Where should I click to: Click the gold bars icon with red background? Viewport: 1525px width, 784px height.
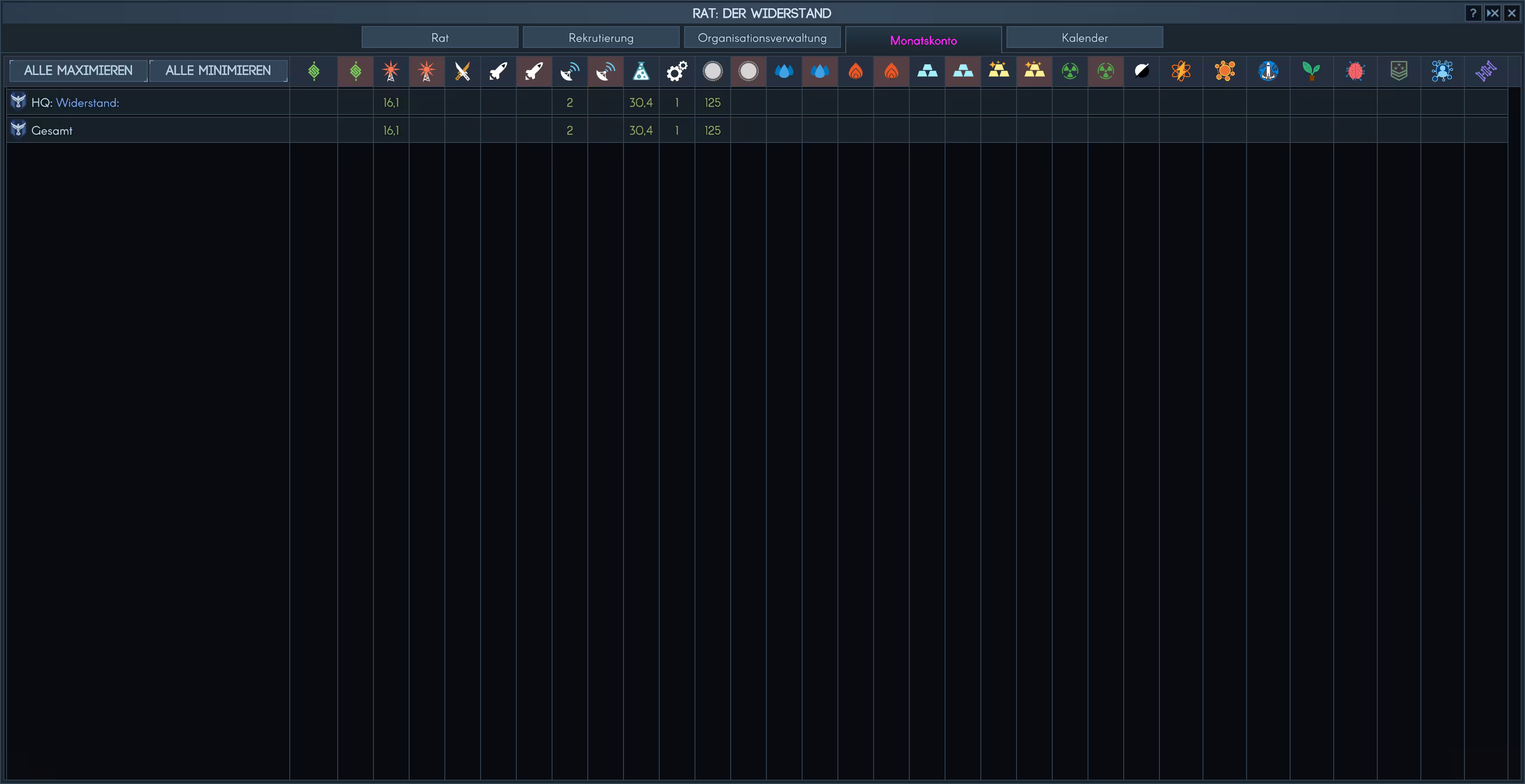1034,71
